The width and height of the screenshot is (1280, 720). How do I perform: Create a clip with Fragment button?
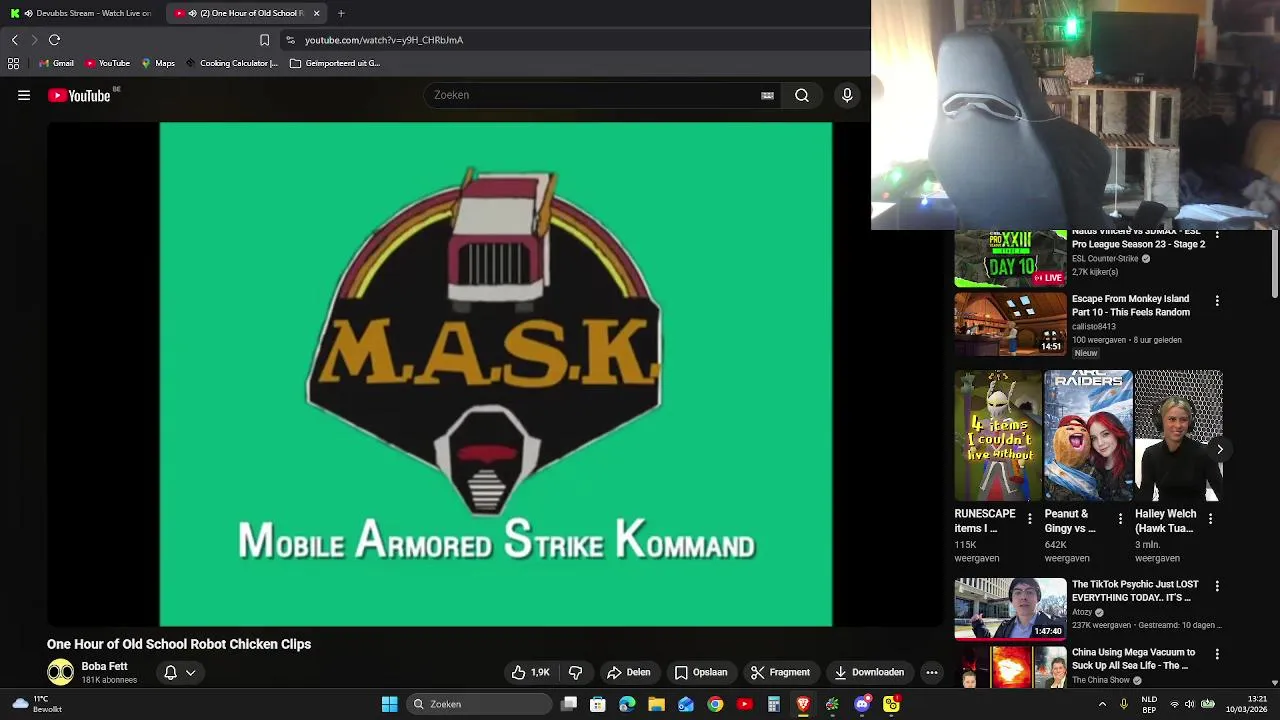tap(780, 672)
